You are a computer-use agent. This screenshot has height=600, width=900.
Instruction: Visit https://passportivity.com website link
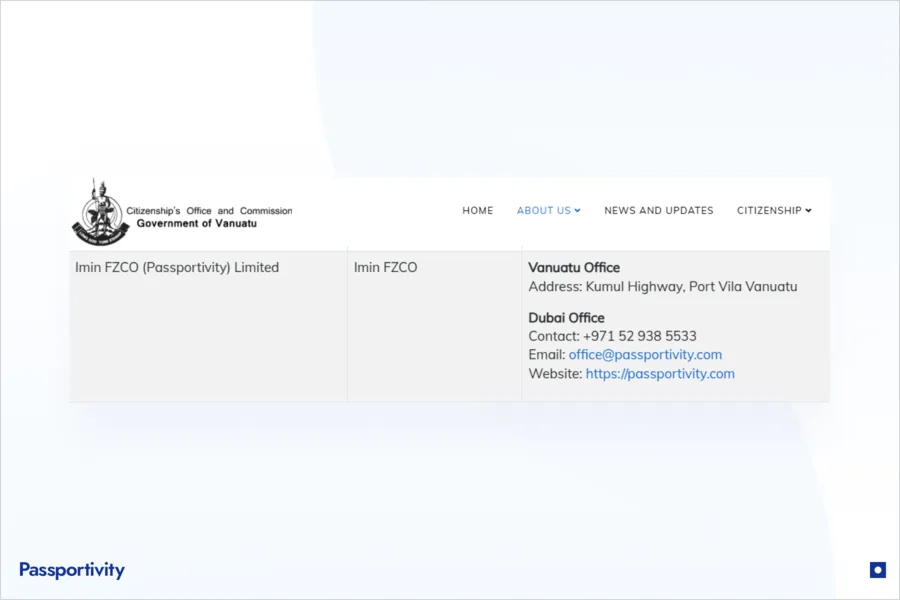point(660,374)
